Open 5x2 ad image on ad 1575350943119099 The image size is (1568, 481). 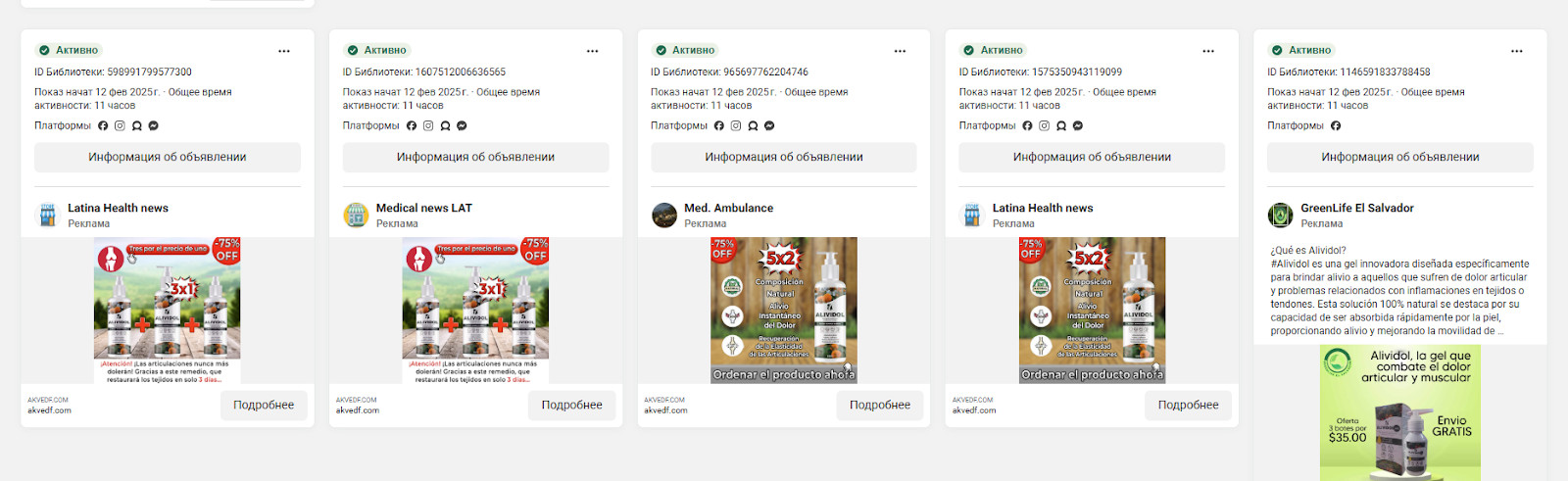point(1092,310)
